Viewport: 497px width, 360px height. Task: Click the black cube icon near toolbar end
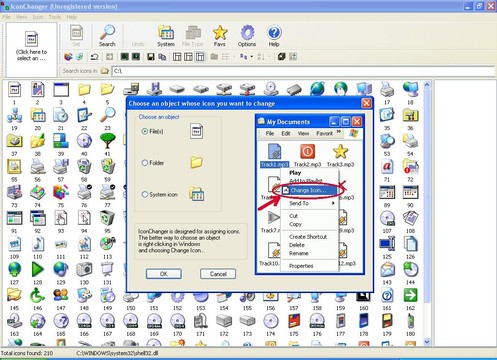coord(282,57)
